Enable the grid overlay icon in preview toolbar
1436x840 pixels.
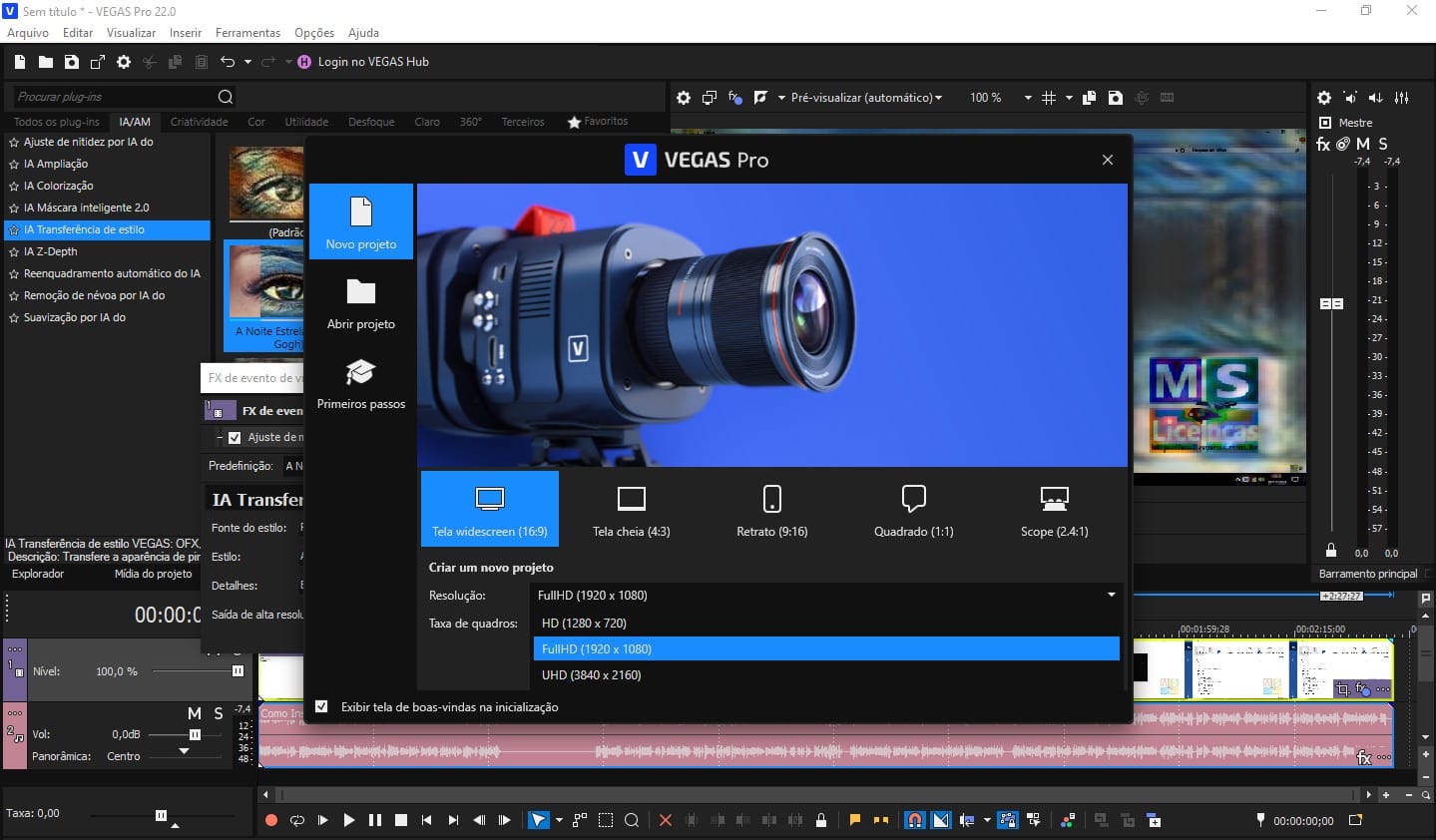[x=1048, y=97]
